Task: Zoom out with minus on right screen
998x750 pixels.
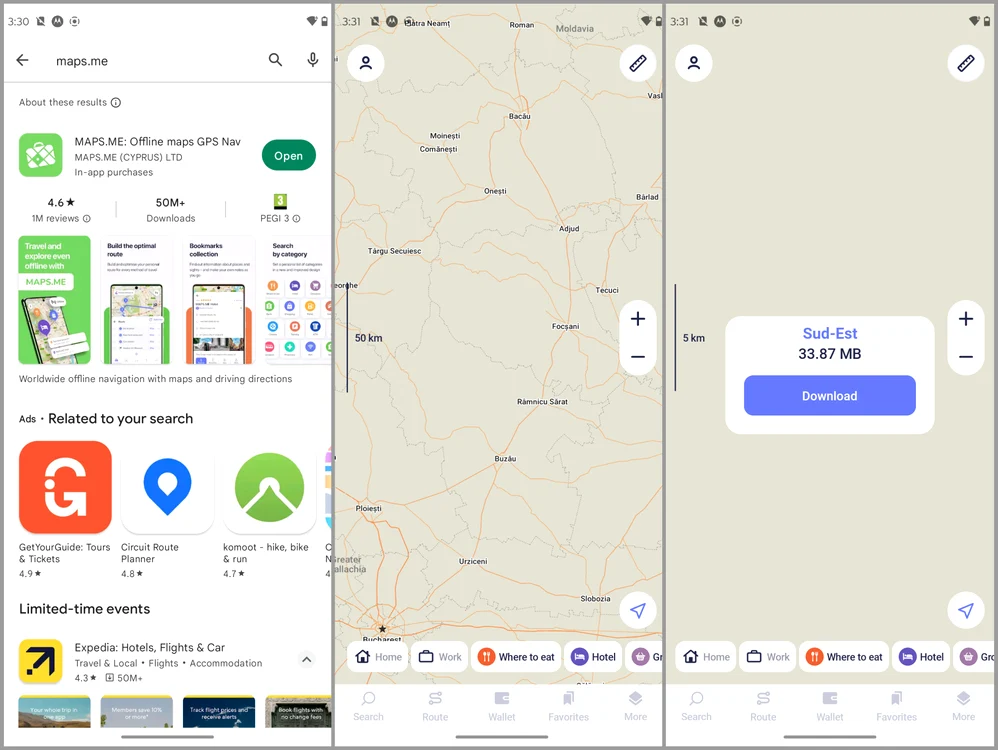Action: tap(966, 357)
